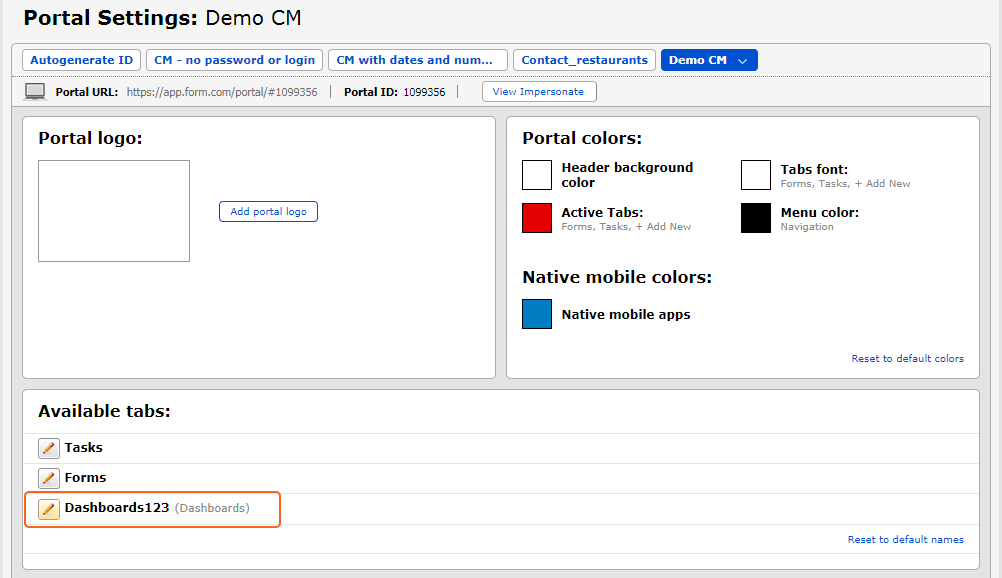Edit the Dashboards123 tab name via pencil icon

click(48, 509)
